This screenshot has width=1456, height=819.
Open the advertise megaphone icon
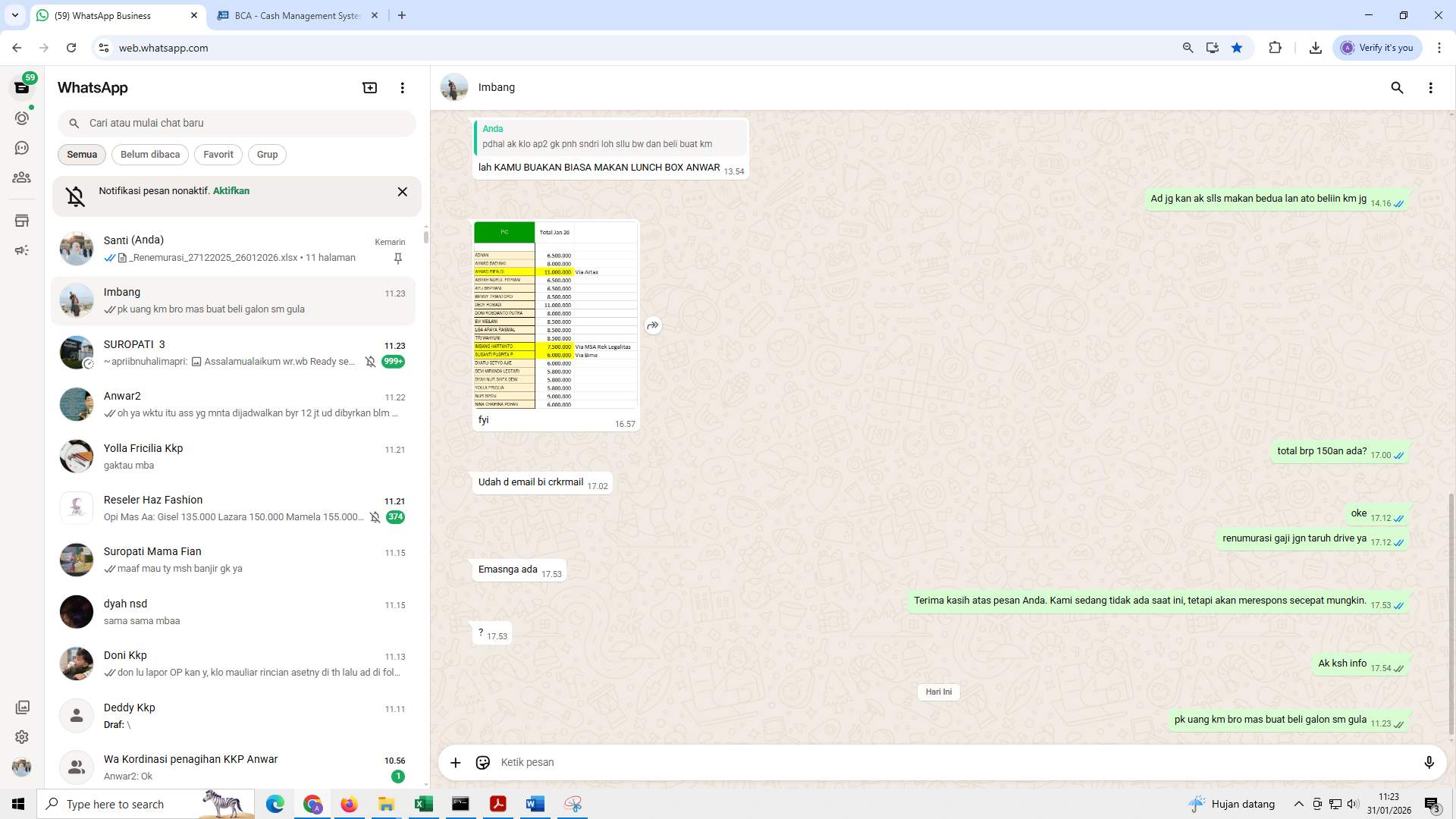(22, 250)
